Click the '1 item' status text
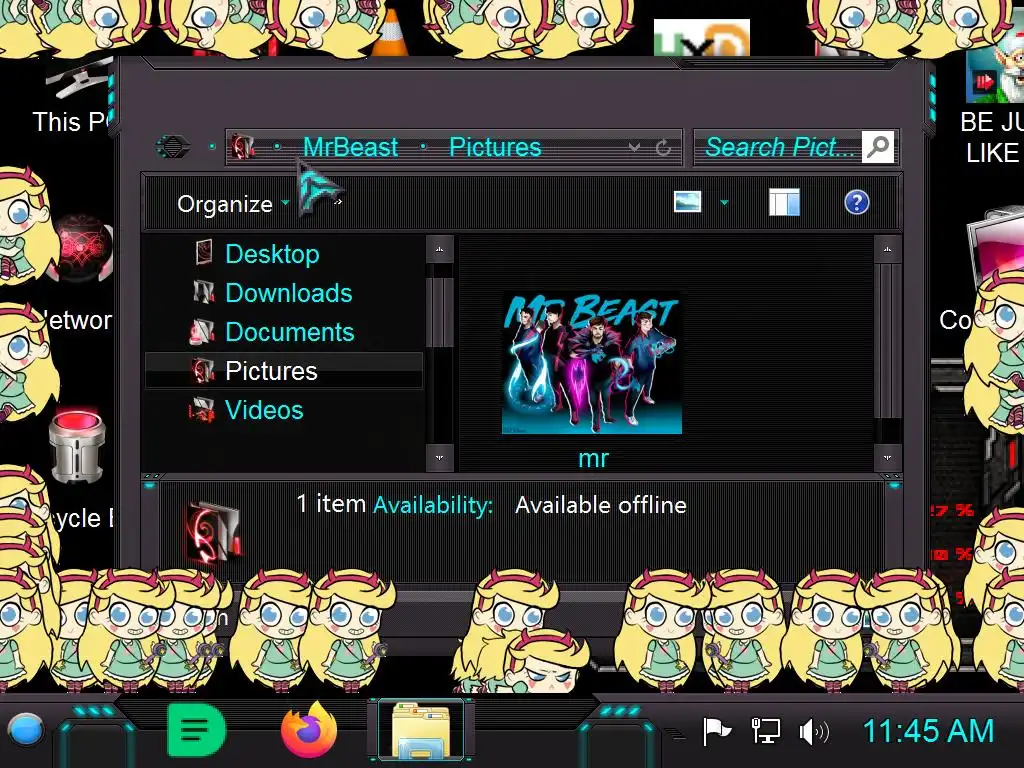This screenshot has width=1024, height=768. point(330,504)
